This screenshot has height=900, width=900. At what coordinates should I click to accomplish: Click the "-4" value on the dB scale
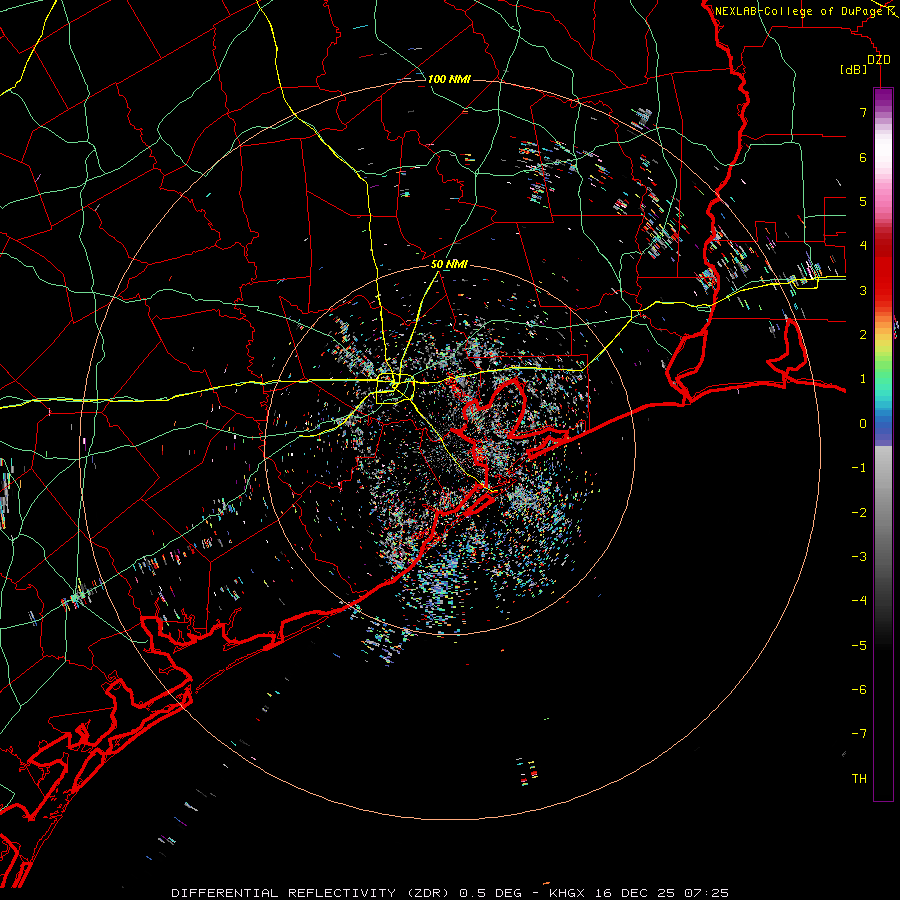tap(859, 601)
